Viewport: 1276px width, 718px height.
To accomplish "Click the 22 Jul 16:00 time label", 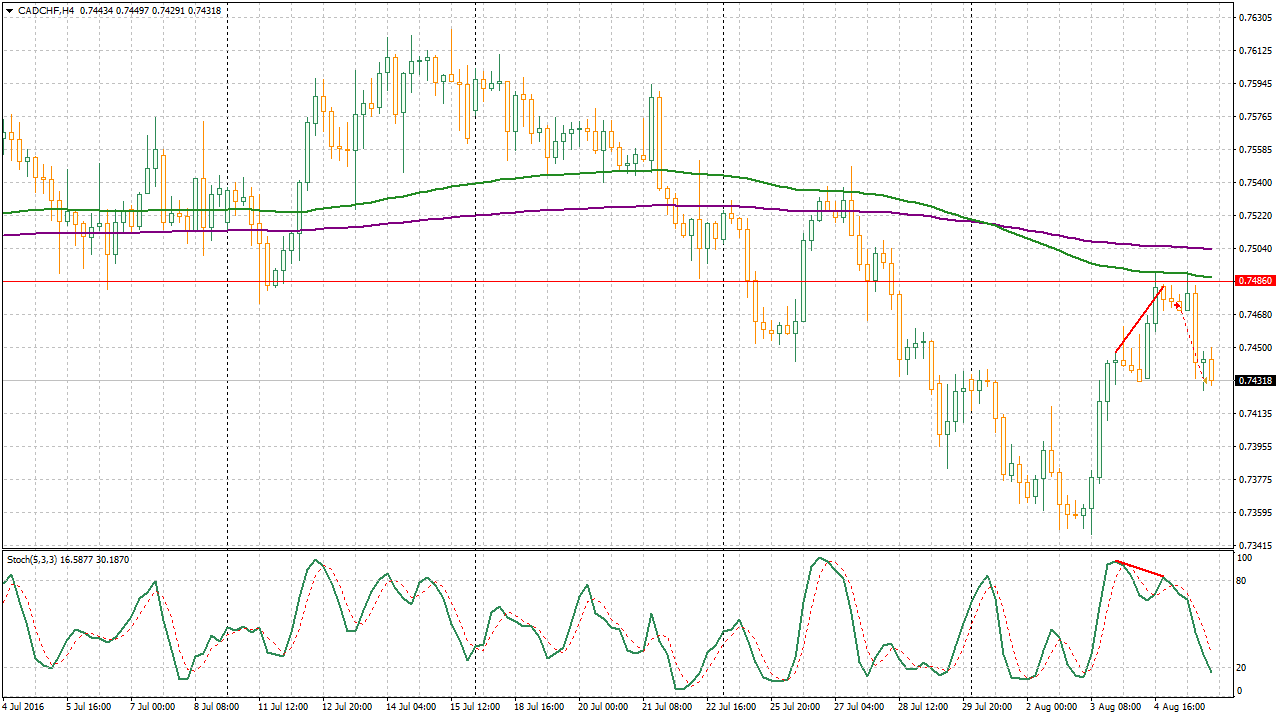I will click(733, 707).
